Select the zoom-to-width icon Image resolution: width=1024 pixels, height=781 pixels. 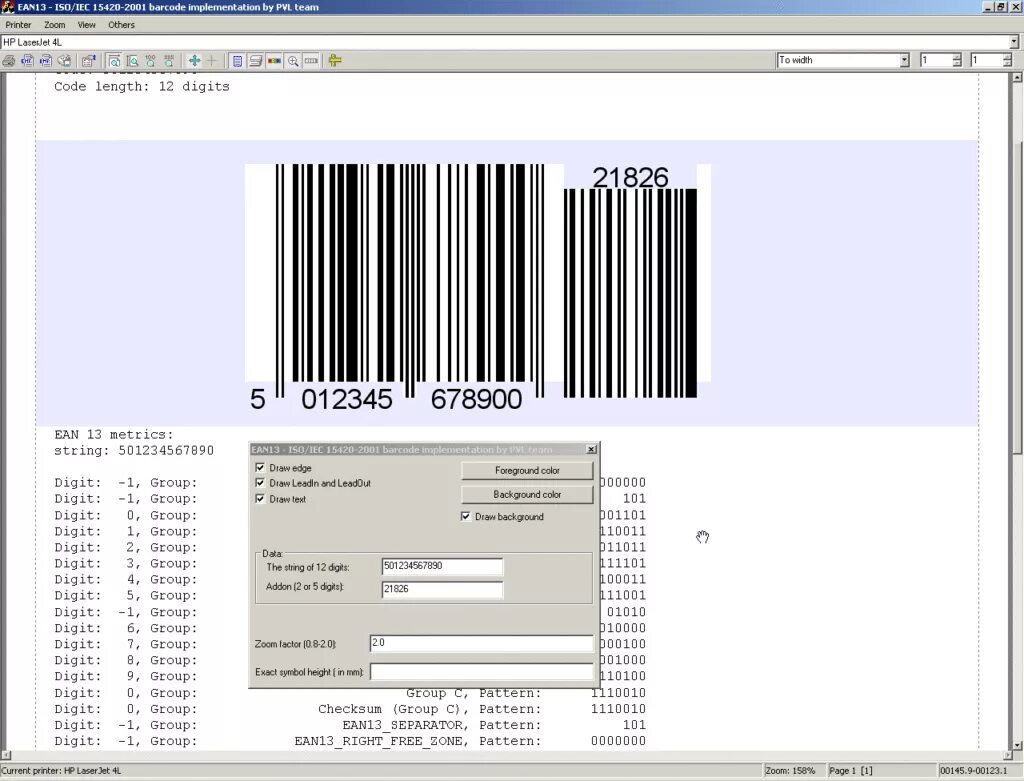(x=114, y=61)
